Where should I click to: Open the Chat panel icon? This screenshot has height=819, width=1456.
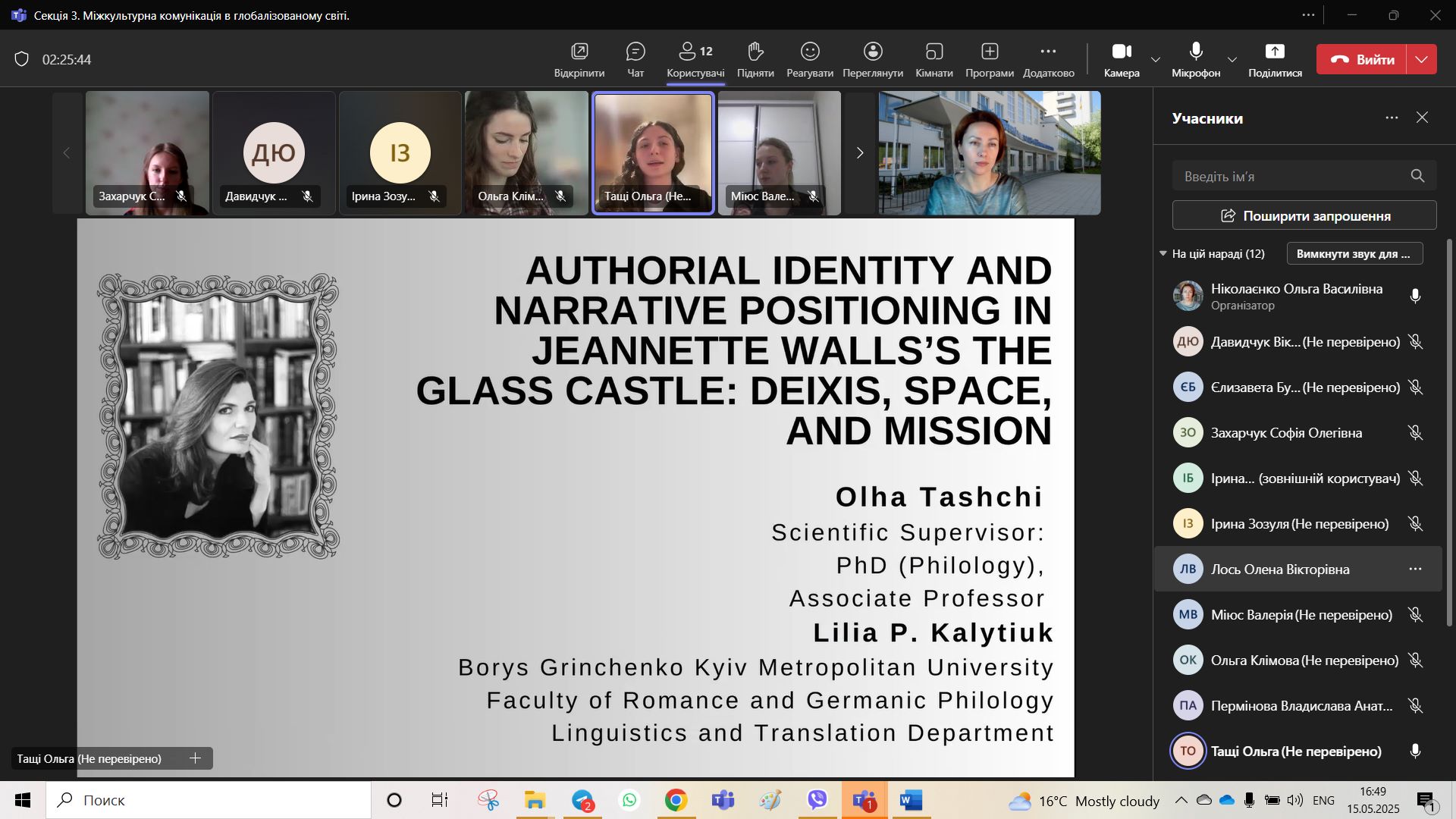(635, 52)
